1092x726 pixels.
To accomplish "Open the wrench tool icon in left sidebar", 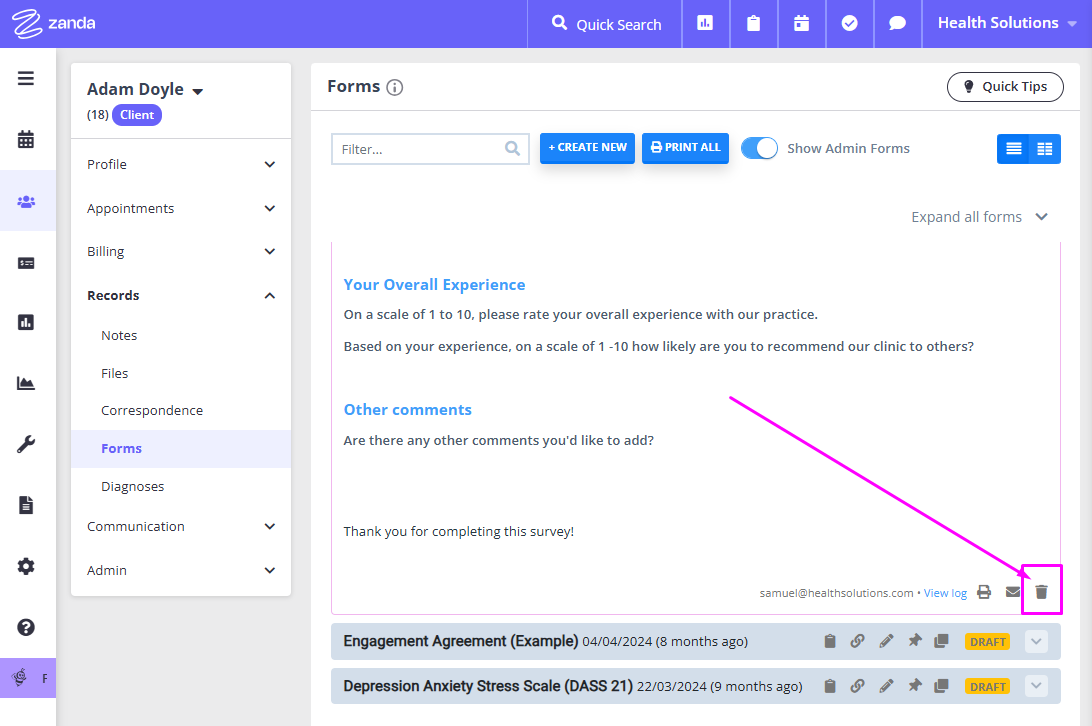I will [26, 443].
